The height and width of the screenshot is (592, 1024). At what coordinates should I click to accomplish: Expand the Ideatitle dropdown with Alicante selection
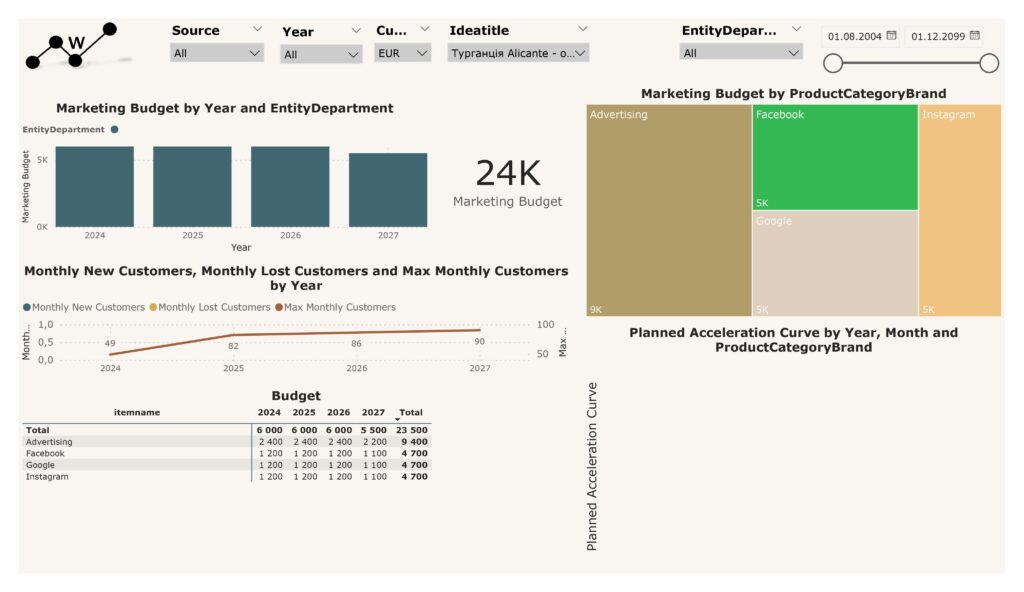coord(518,53)
